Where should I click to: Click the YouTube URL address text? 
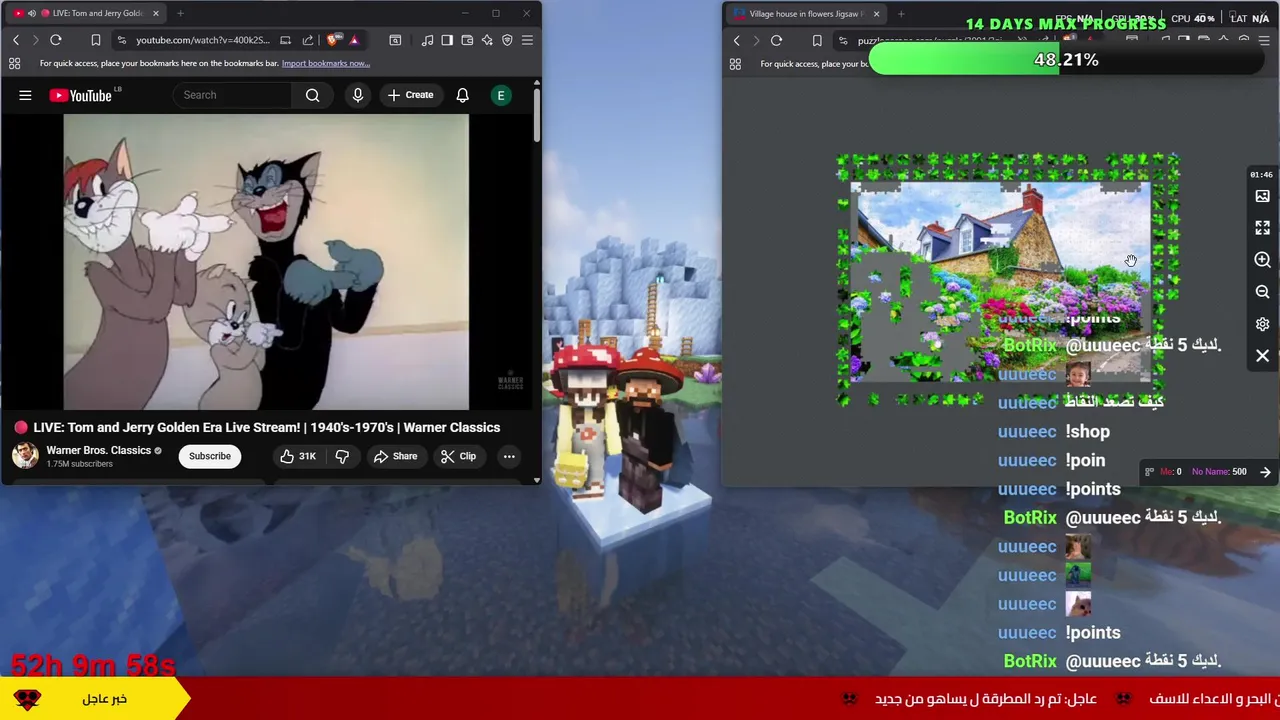point(203,40)
